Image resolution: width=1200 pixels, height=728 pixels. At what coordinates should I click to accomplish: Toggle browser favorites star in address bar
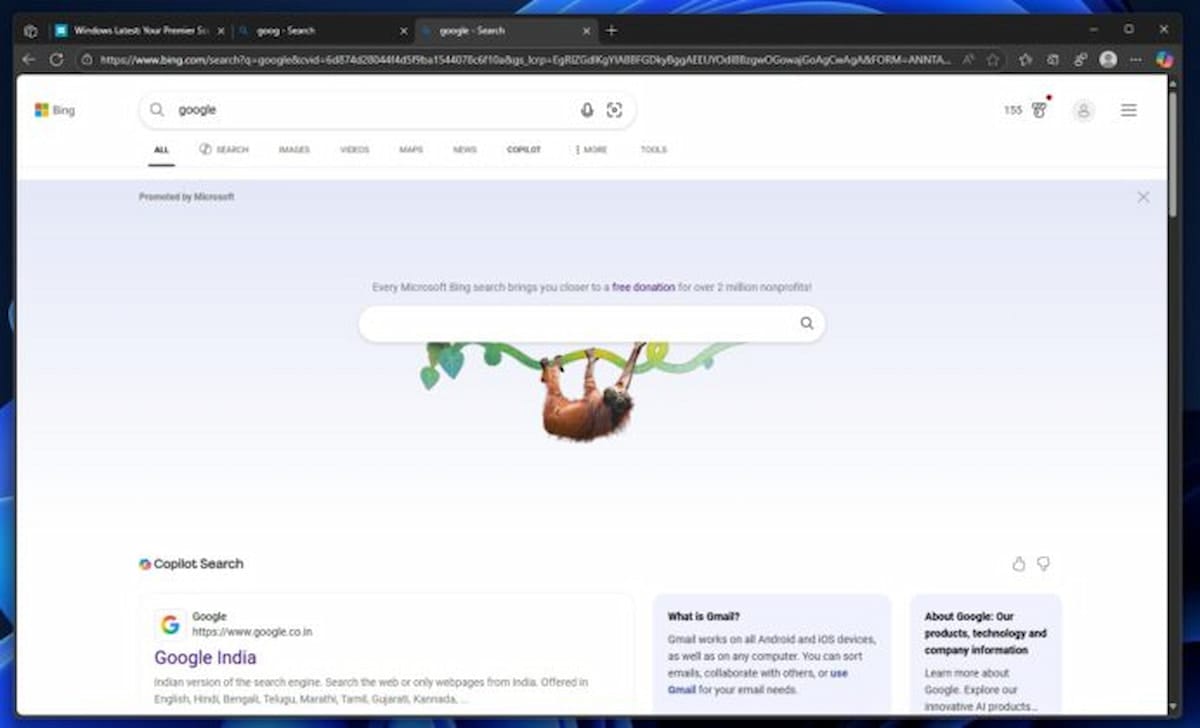tap(992, 59)
